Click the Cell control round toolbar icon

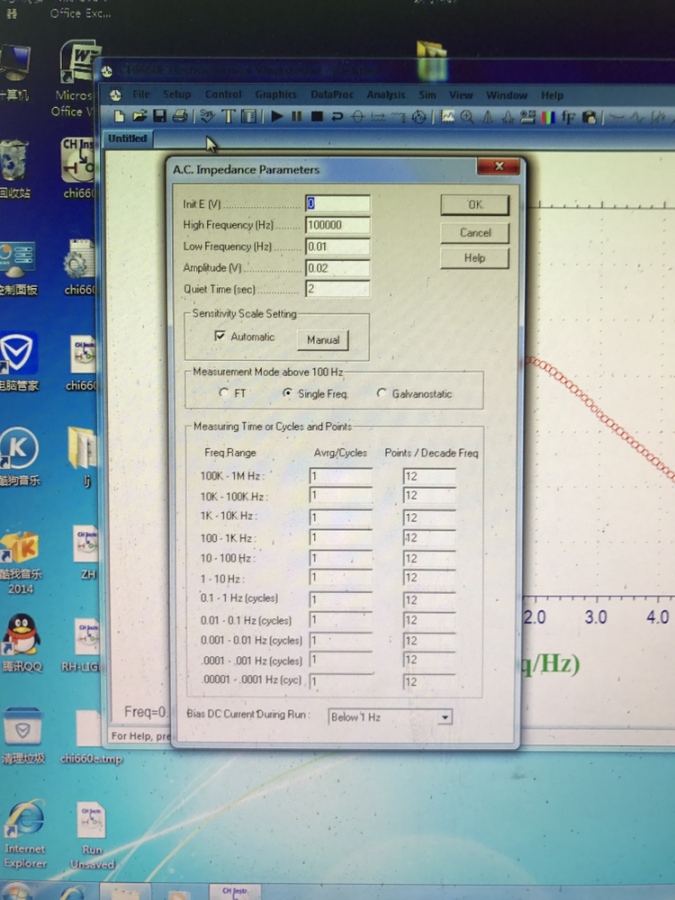tap(419, 117)
